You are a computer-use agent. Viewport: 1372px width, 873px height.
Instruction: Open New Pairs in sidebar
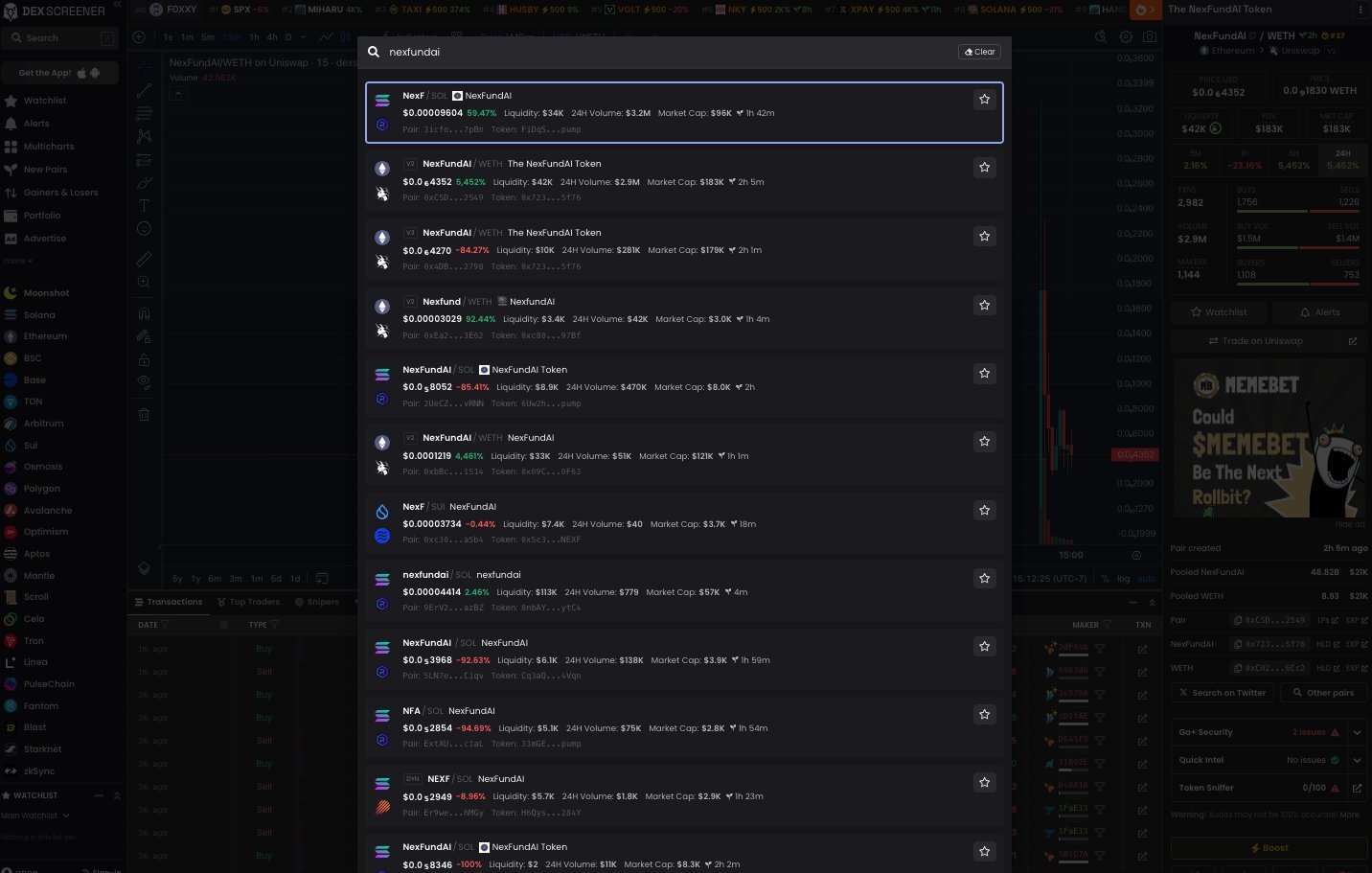coord(45,170)
